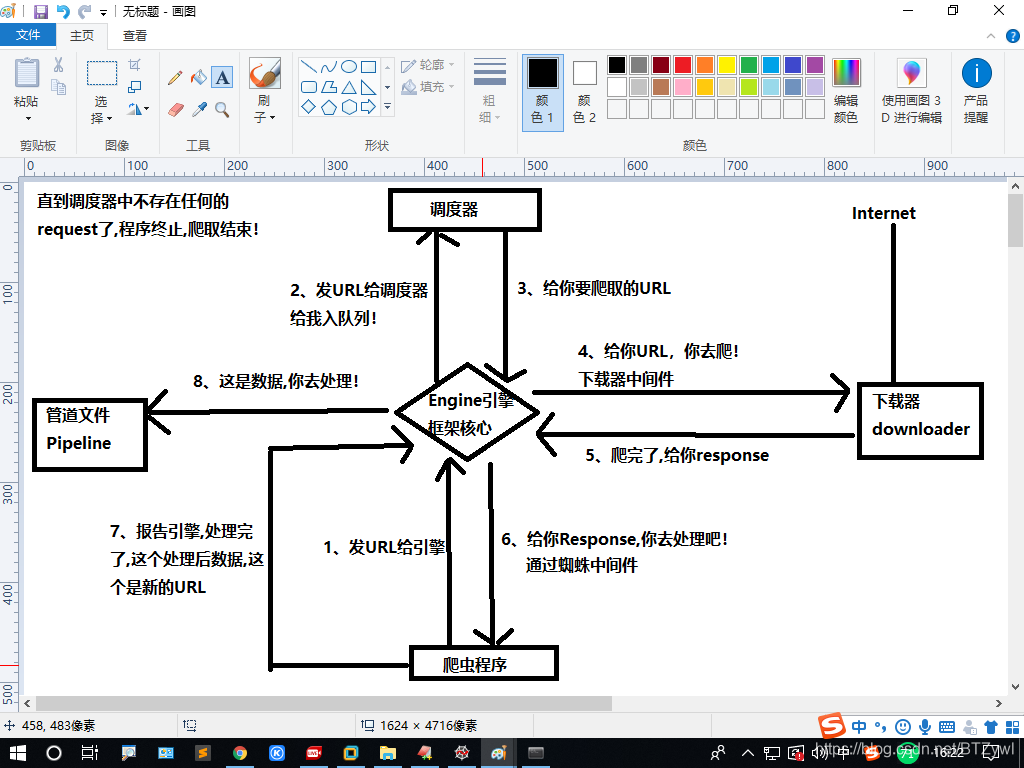Select Color 1 foreground box

pyautogui.click(x=543, y=92)
